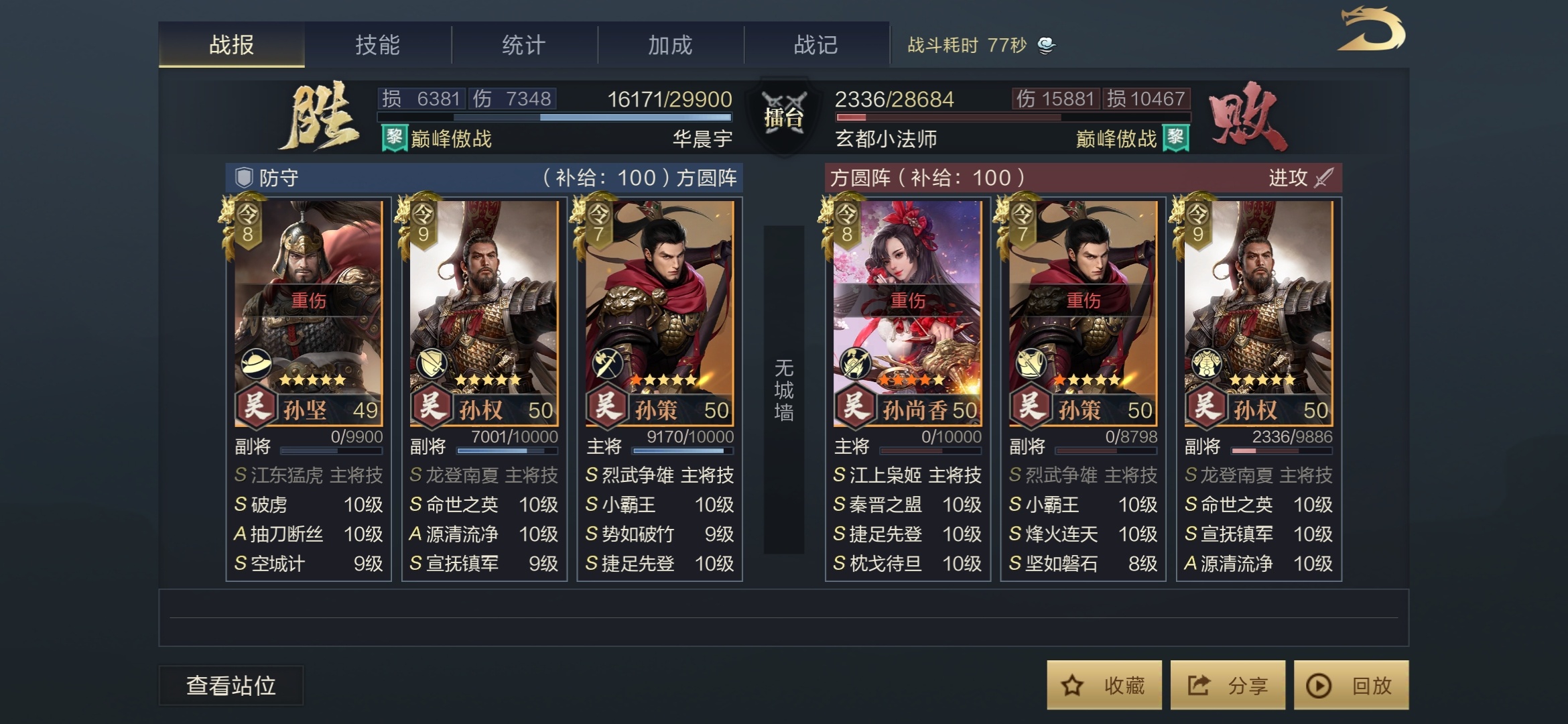Click the troop type icon on 孙坚 card
The height and width of the screenshot is (724, 1568).
(256, 364)
